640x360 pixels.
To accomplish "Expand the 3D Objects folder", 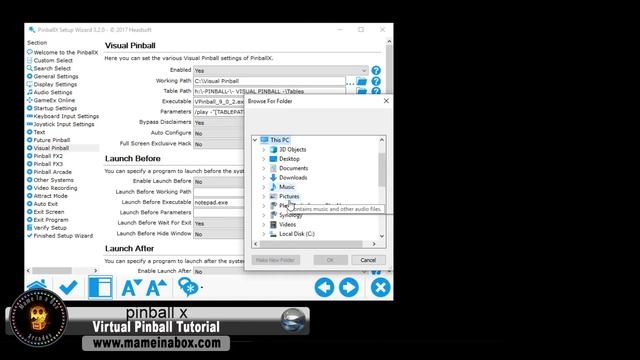I will pyautogui.click(x=264, y=149).
